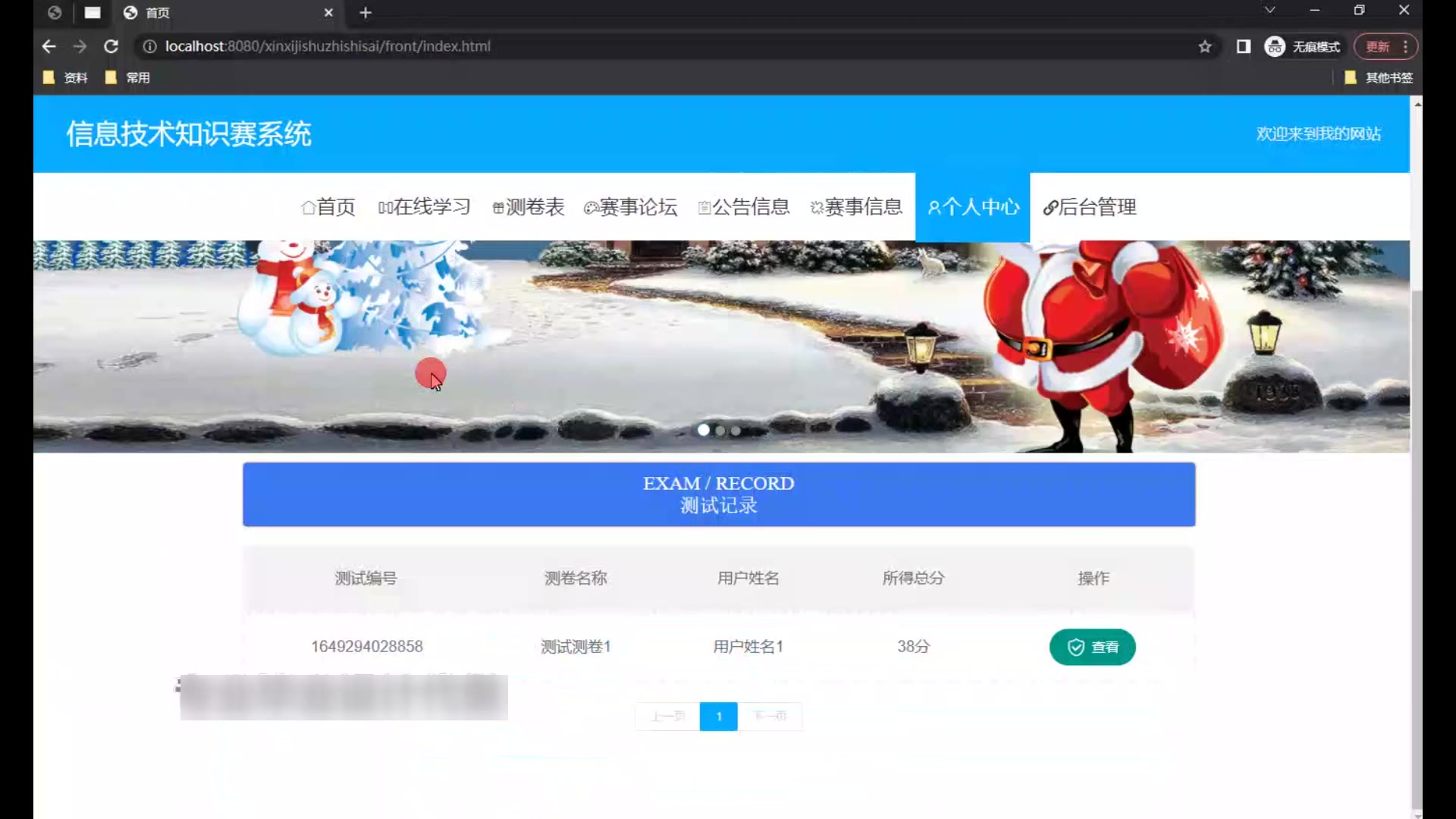Click the incognito mode icon

(x=1275, y=47)
